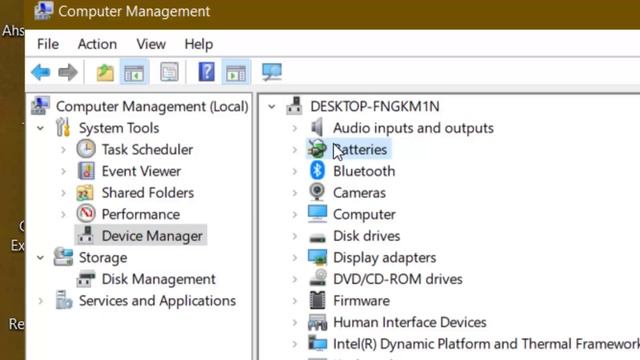This screenshot has height=360, width=640.
Task: Select the Batteries text label
Action: (x=360, y=149)
